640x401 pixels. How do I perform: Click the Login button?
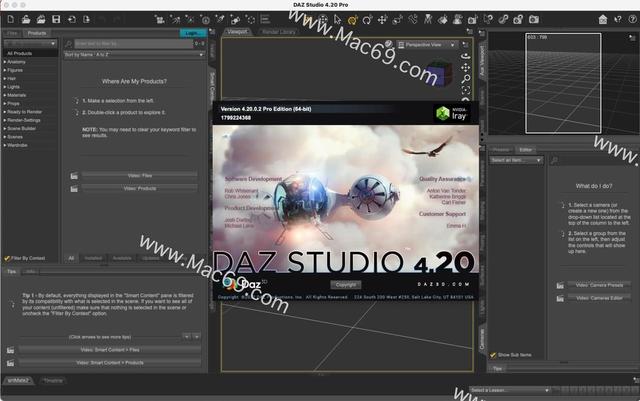pos(192,33)
